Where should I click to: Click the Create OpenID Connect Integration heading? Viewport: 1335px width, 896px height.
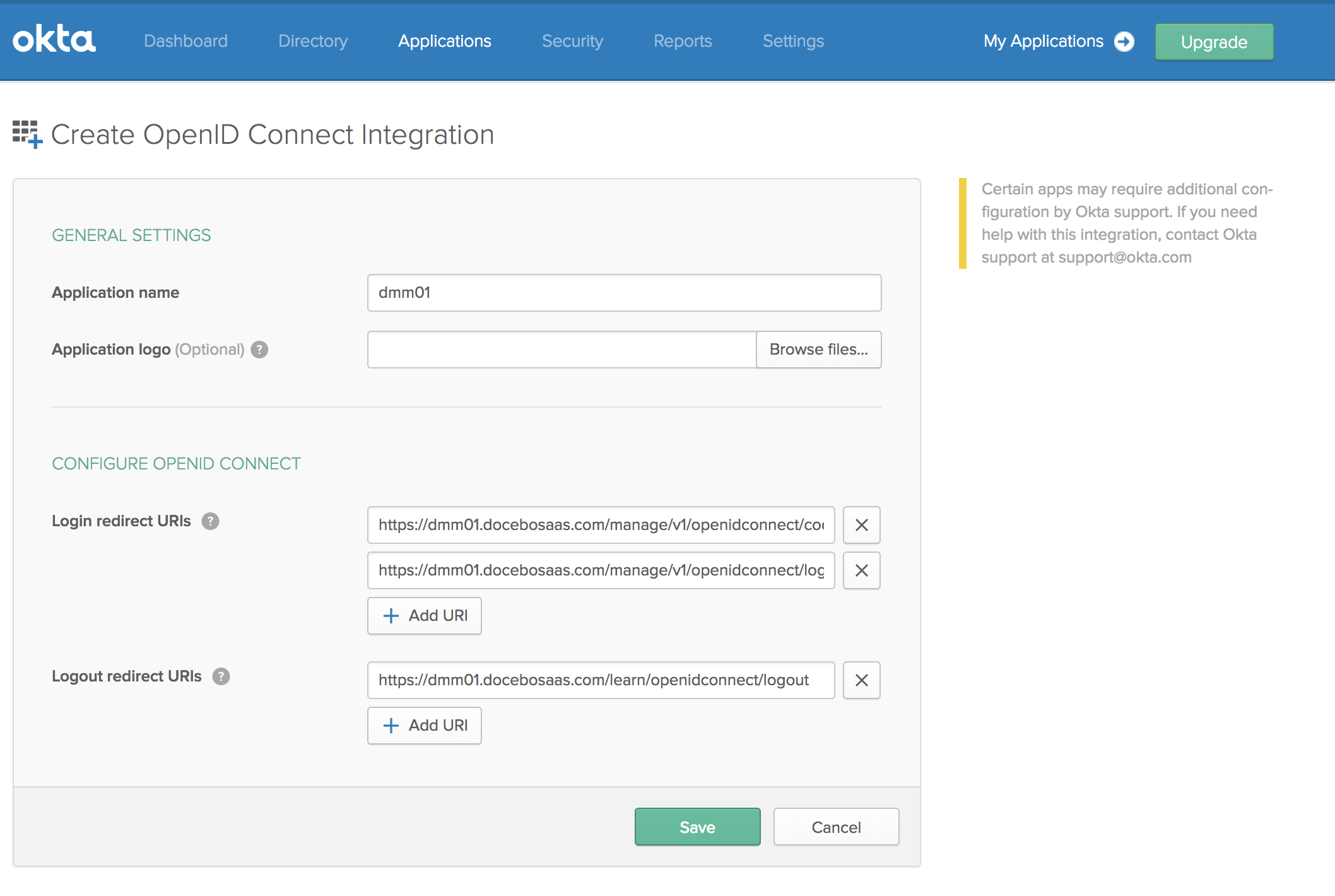pyautogui.click(x=273, y=134)
